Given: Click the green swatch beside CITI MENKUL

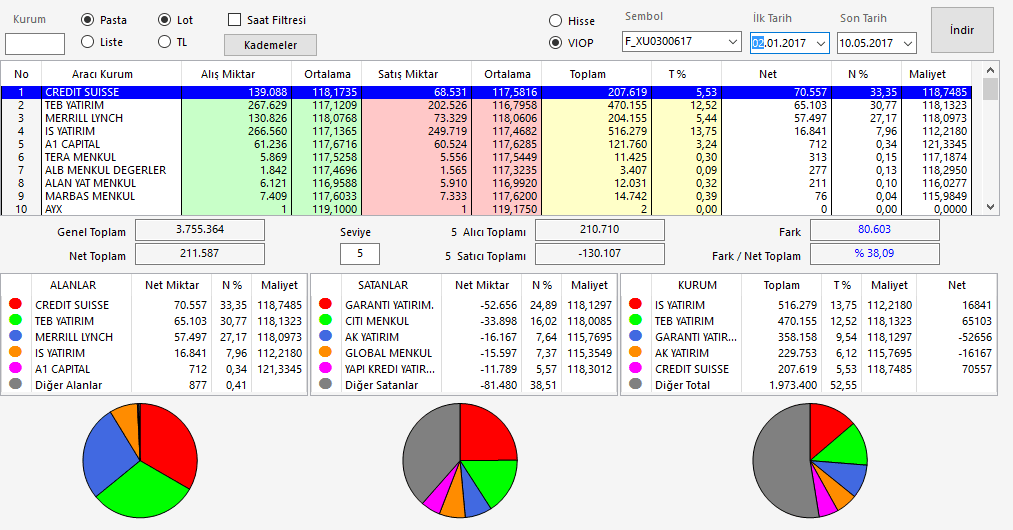Looking at the screenshot, I should 325,320.
